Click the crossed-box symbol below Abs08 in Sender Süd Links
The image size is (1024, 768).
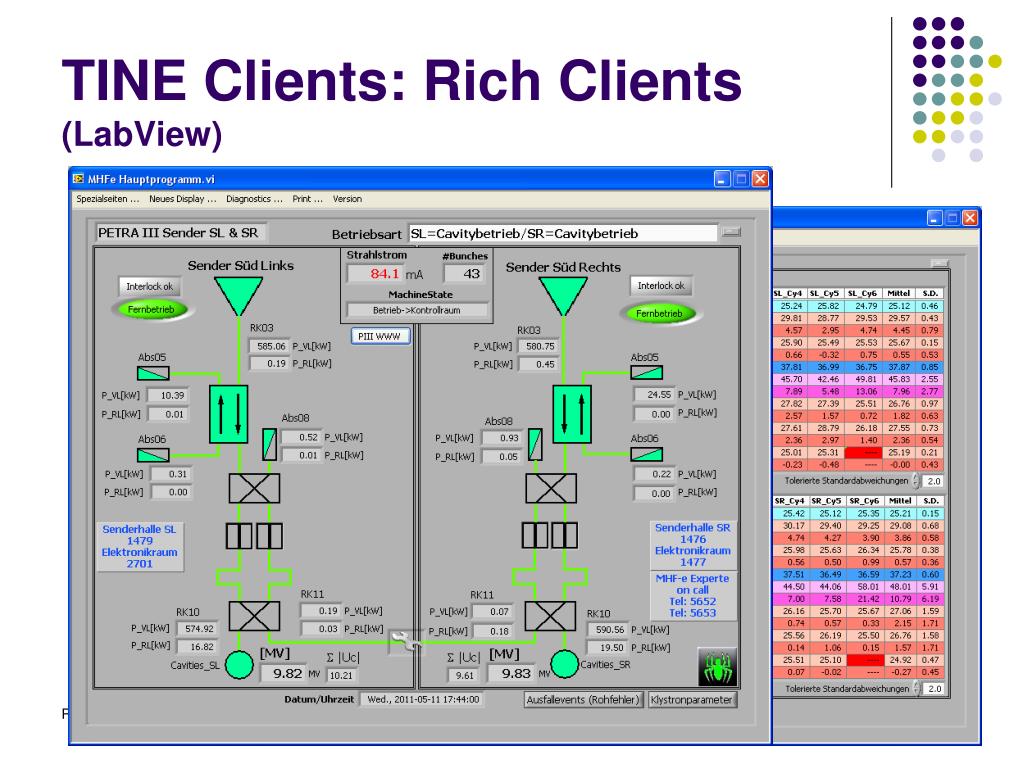point(254,488)
